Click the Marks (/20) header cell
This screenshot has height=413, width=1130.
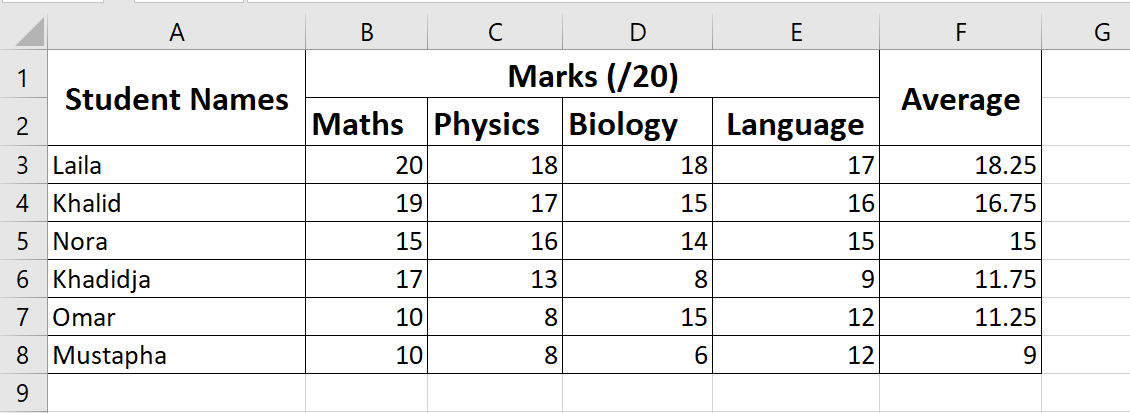[x=593, y=76]
